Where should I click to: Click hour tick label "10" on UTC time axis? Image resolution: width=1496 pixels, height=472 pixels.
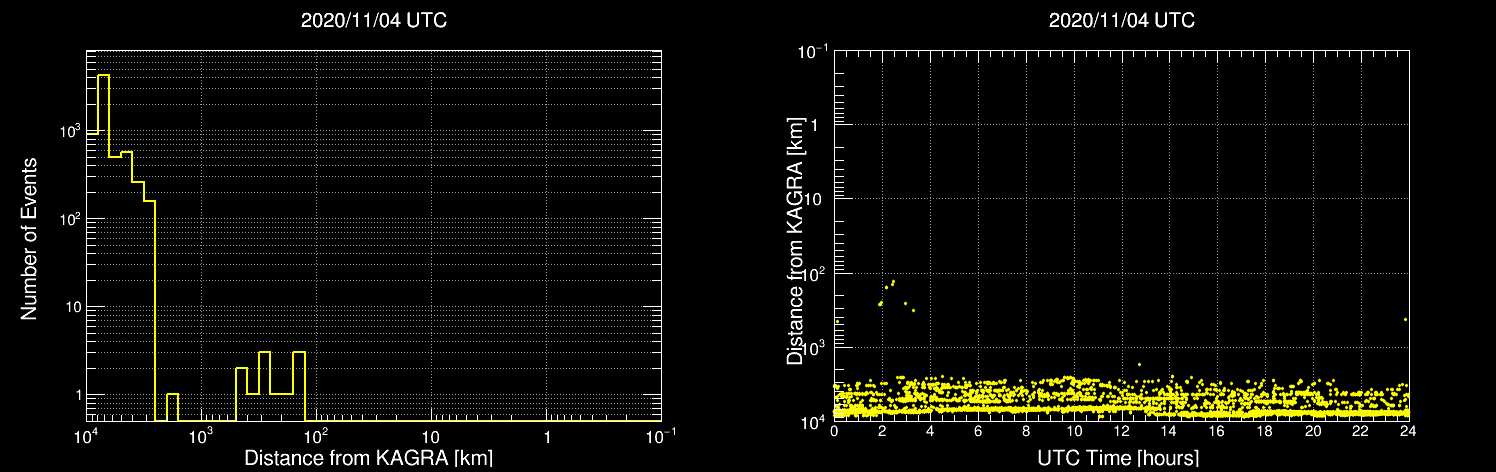point(1073,432)
